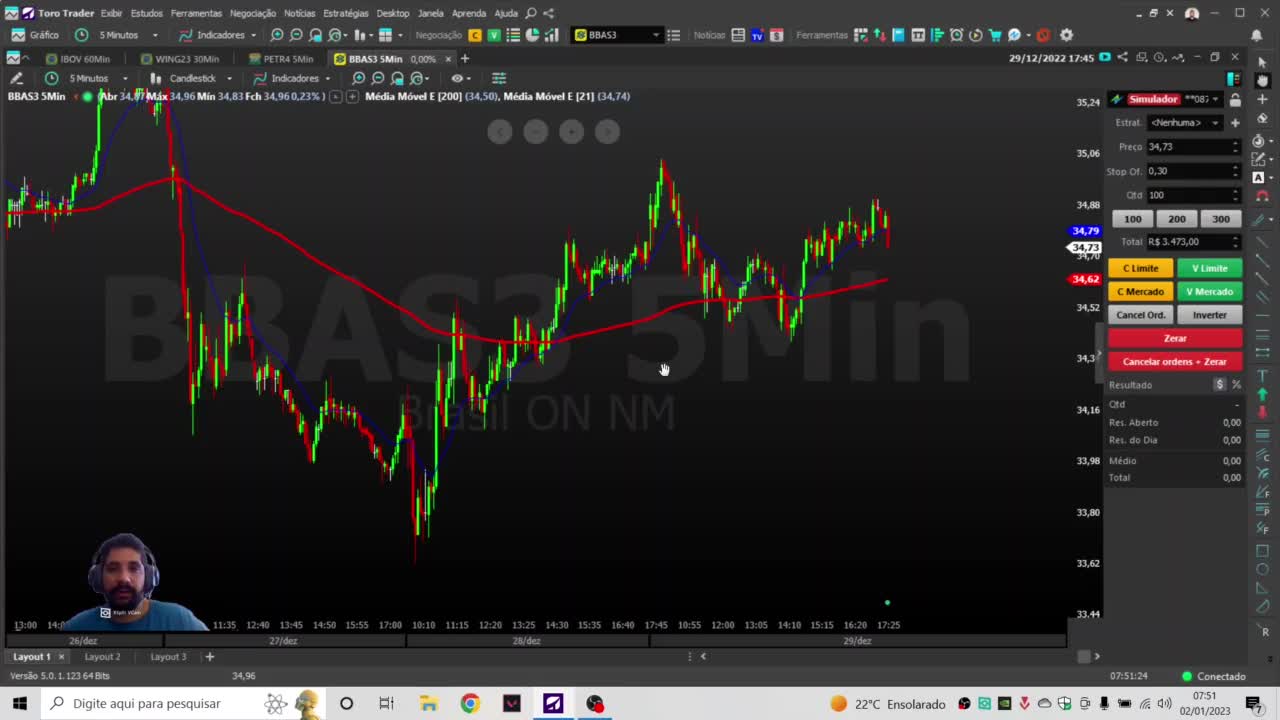1280x720 pixels.
Task: Toggle the trading panel side icon
Action: 1235,78
